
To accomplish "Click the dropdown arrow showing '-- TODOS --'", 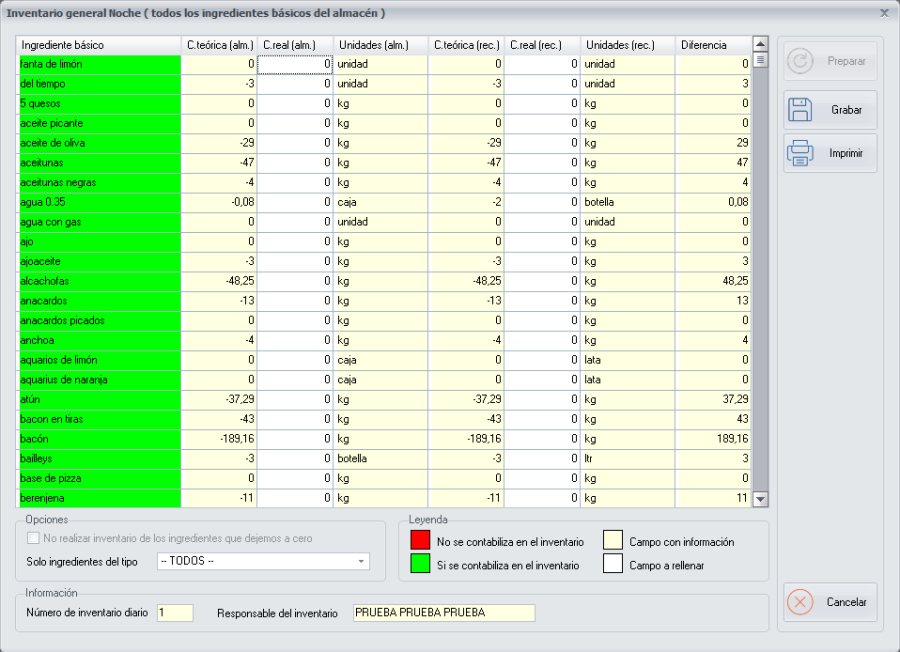I will (x=363, y=561).
